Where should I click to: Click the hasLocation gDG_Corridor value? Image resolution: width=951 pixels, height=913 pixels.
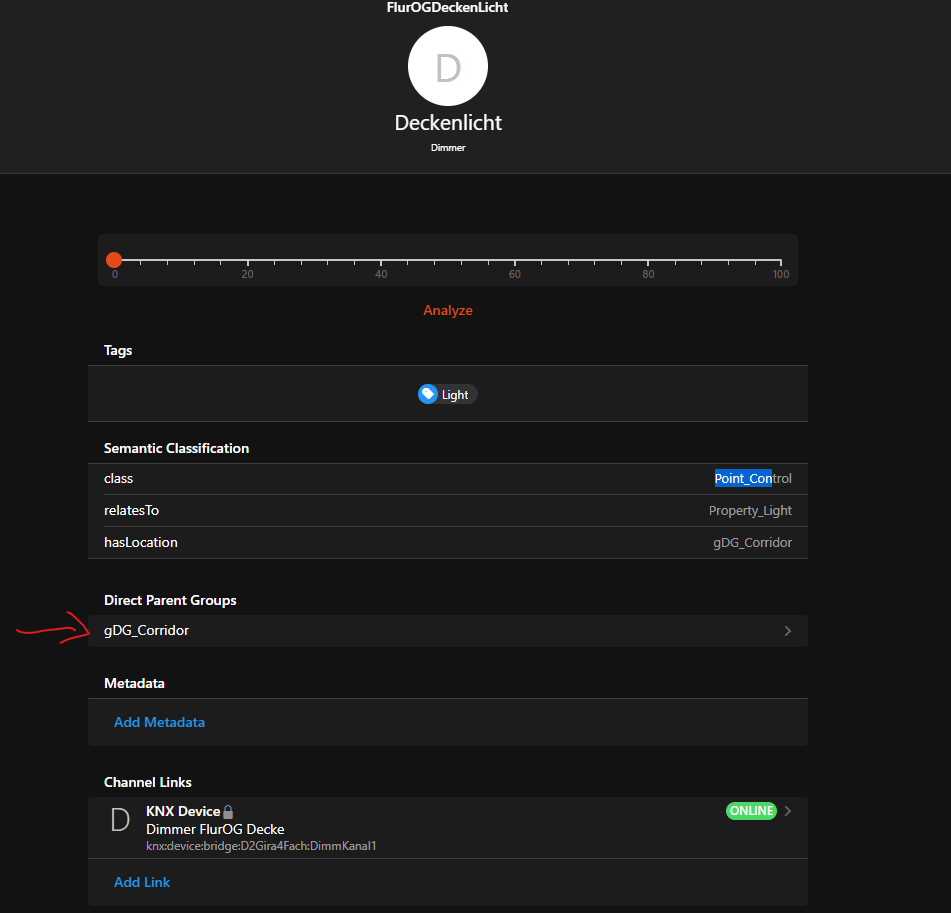(x=752, y=543)
